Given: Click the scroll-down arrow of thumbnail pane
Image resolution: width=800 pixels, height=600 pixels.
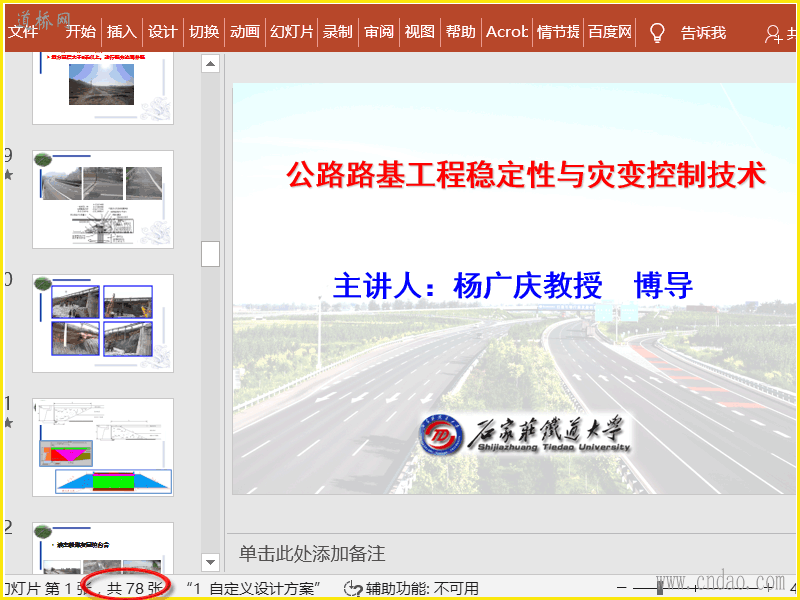Looking at the screenshot, I should pos(210,562).
